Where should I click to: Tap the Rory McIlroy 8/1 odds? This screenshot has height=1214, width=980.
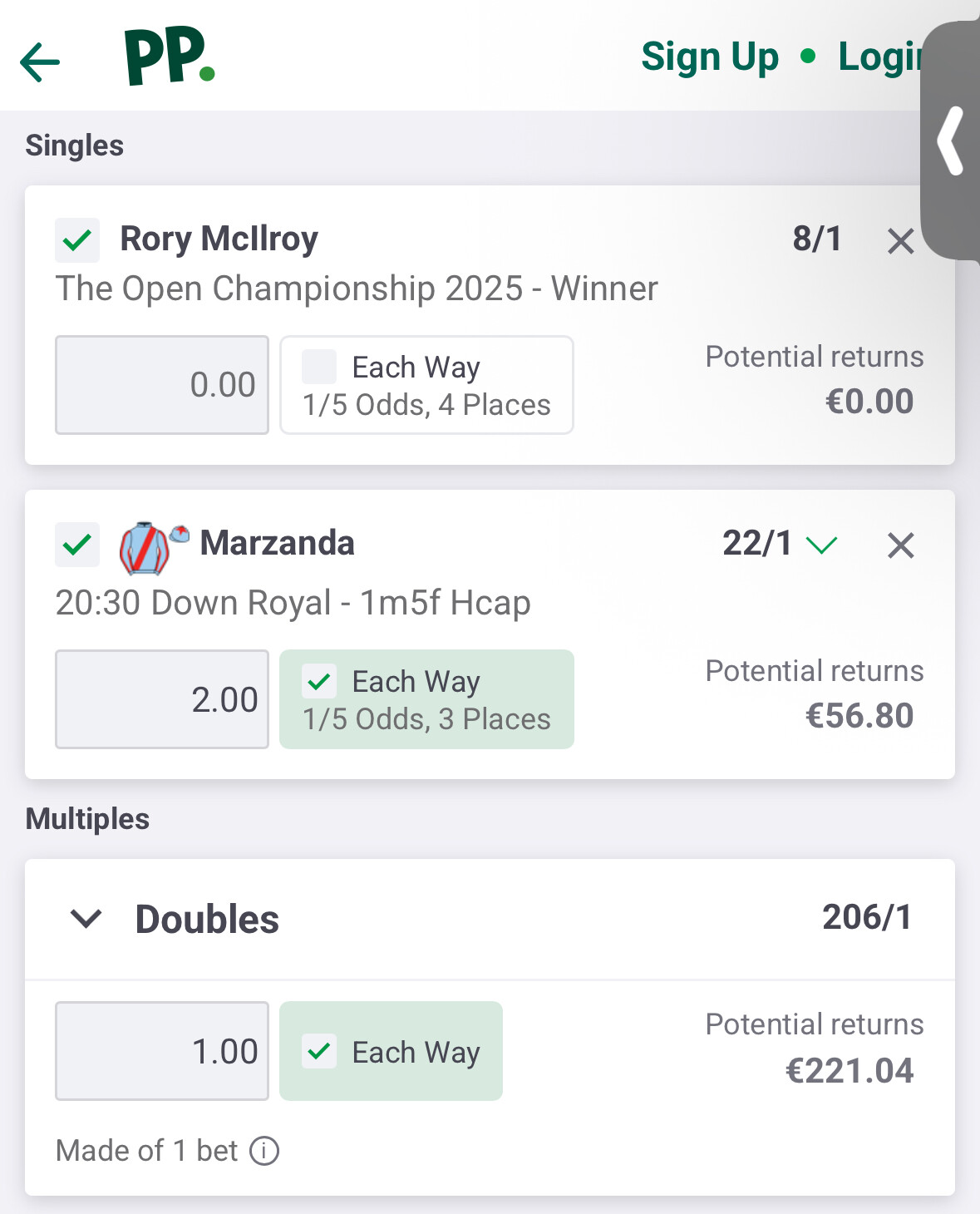tap(816, 239)
